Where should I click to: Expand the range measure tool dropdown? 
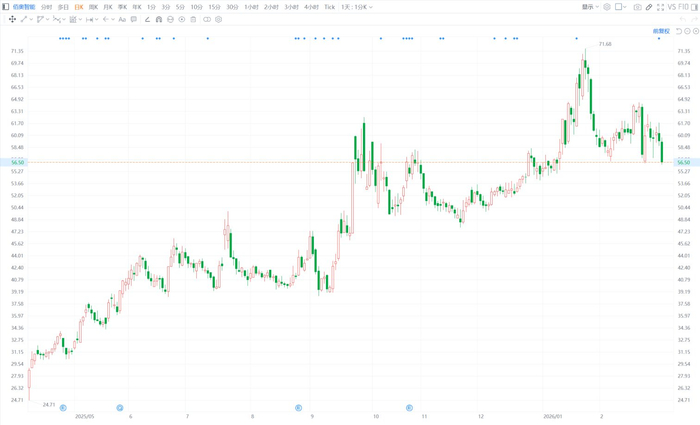(96, 20)
